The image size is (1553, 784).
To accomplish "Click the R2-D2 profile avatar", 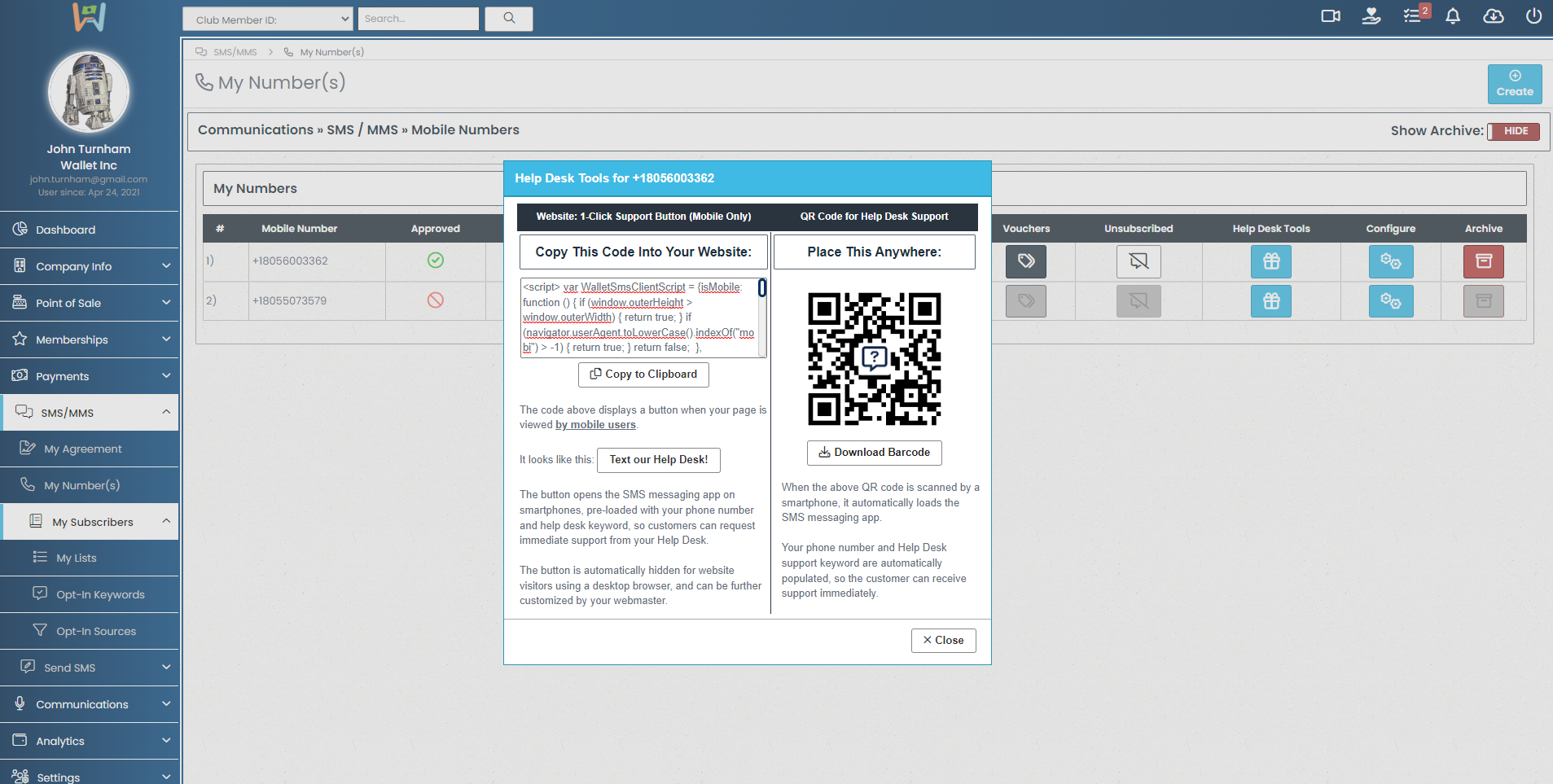I will [89, 92].
